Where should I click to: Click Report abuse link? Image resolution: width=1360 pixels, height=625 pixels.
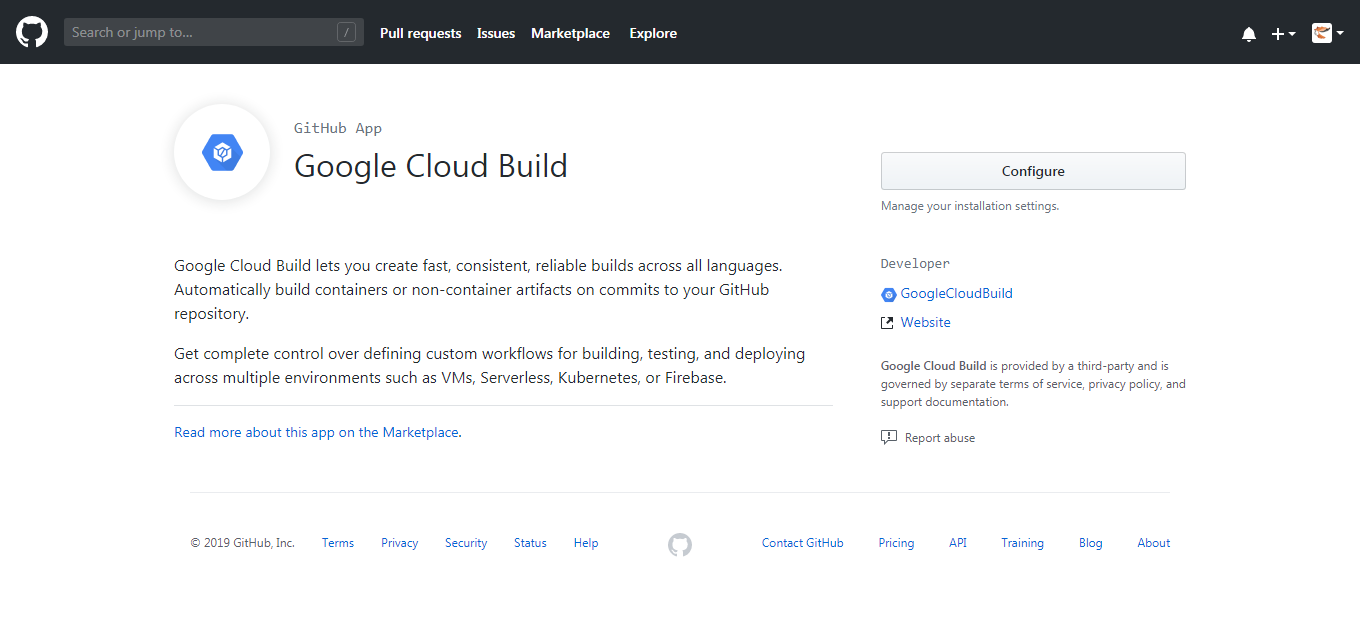tap(939, 438)
